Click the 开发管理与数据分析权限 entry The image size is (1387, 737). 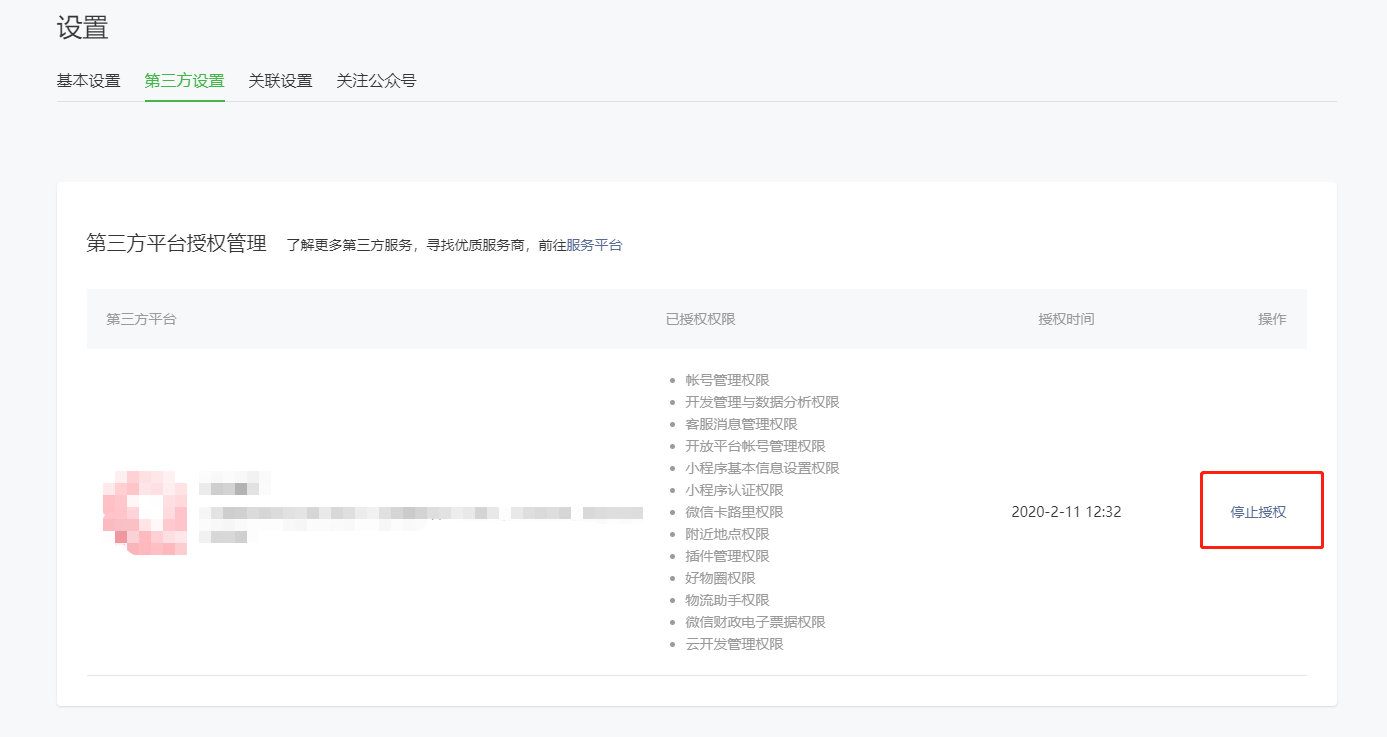click(x=762, y=402)
